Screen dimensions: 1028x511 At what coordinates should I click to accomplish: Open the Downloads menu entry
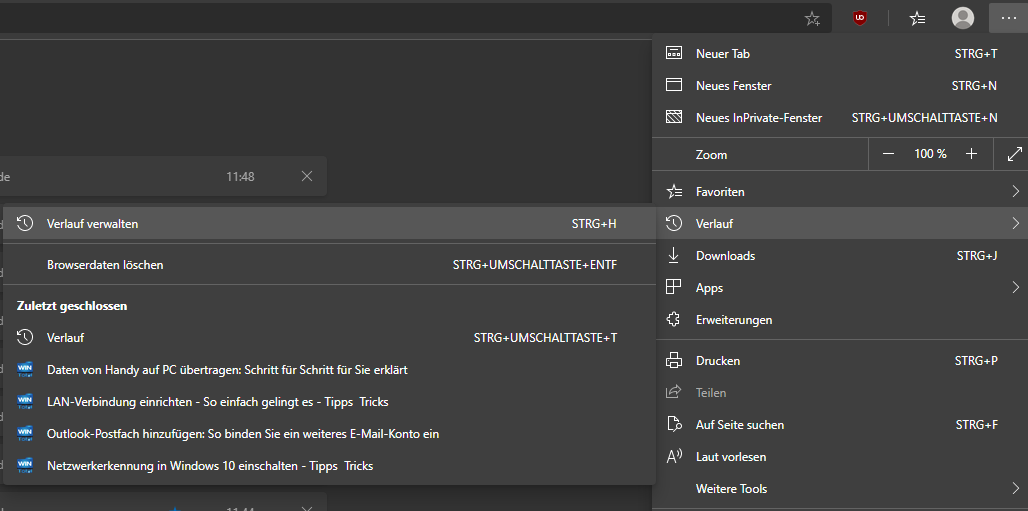725,256
